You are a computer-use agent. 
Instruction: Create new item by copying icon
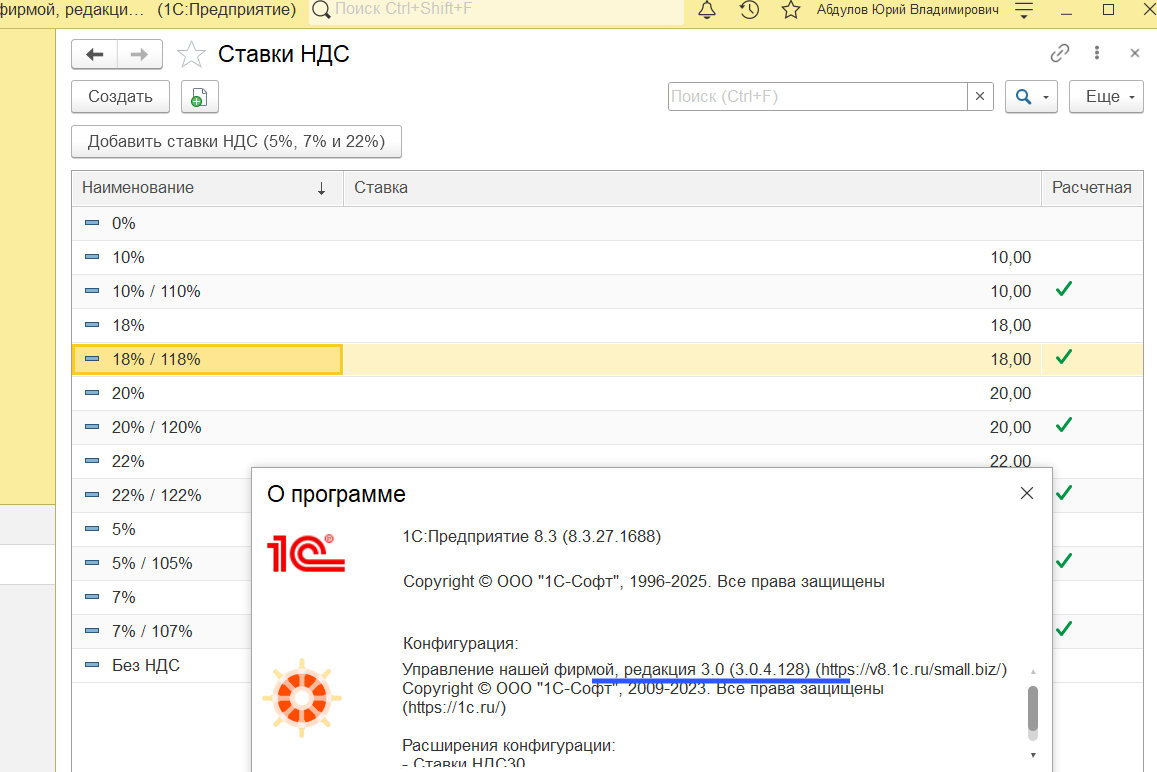199,97
